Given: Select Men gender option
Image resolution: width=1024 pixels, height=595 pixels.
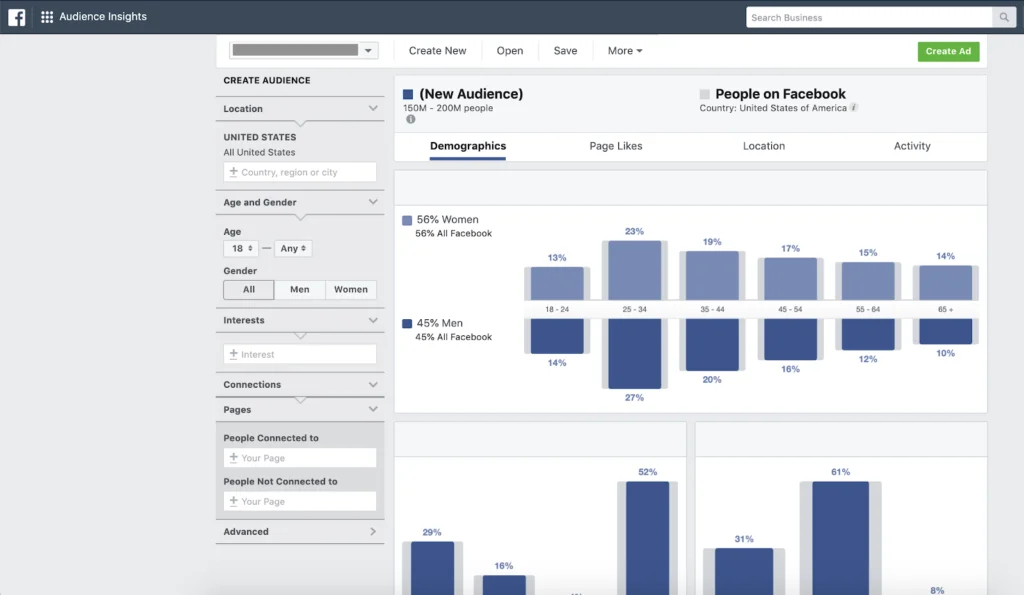Looking at the screenshot, I should [x=300, y=289].
